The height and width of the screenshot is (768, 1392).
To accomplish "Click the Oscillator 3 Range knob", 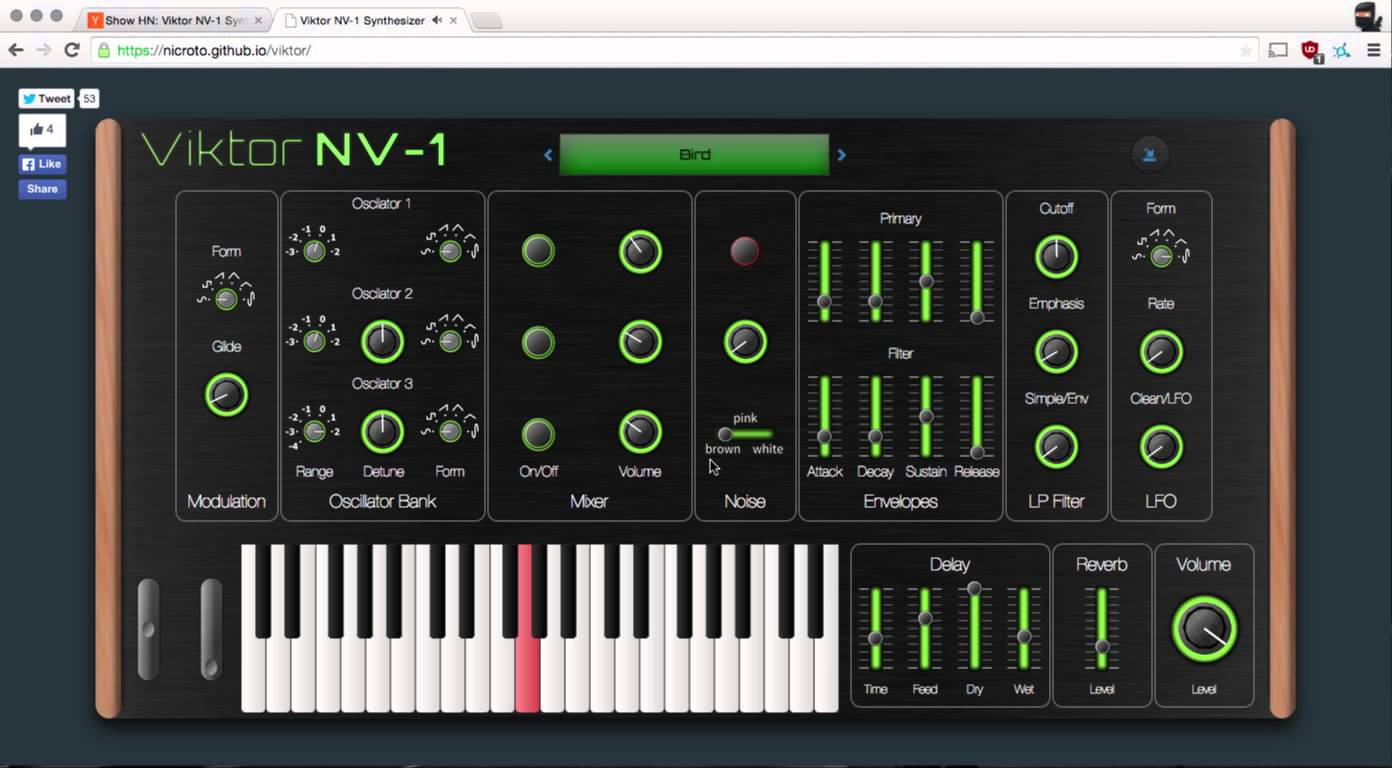I will click(x=314, y=431).
